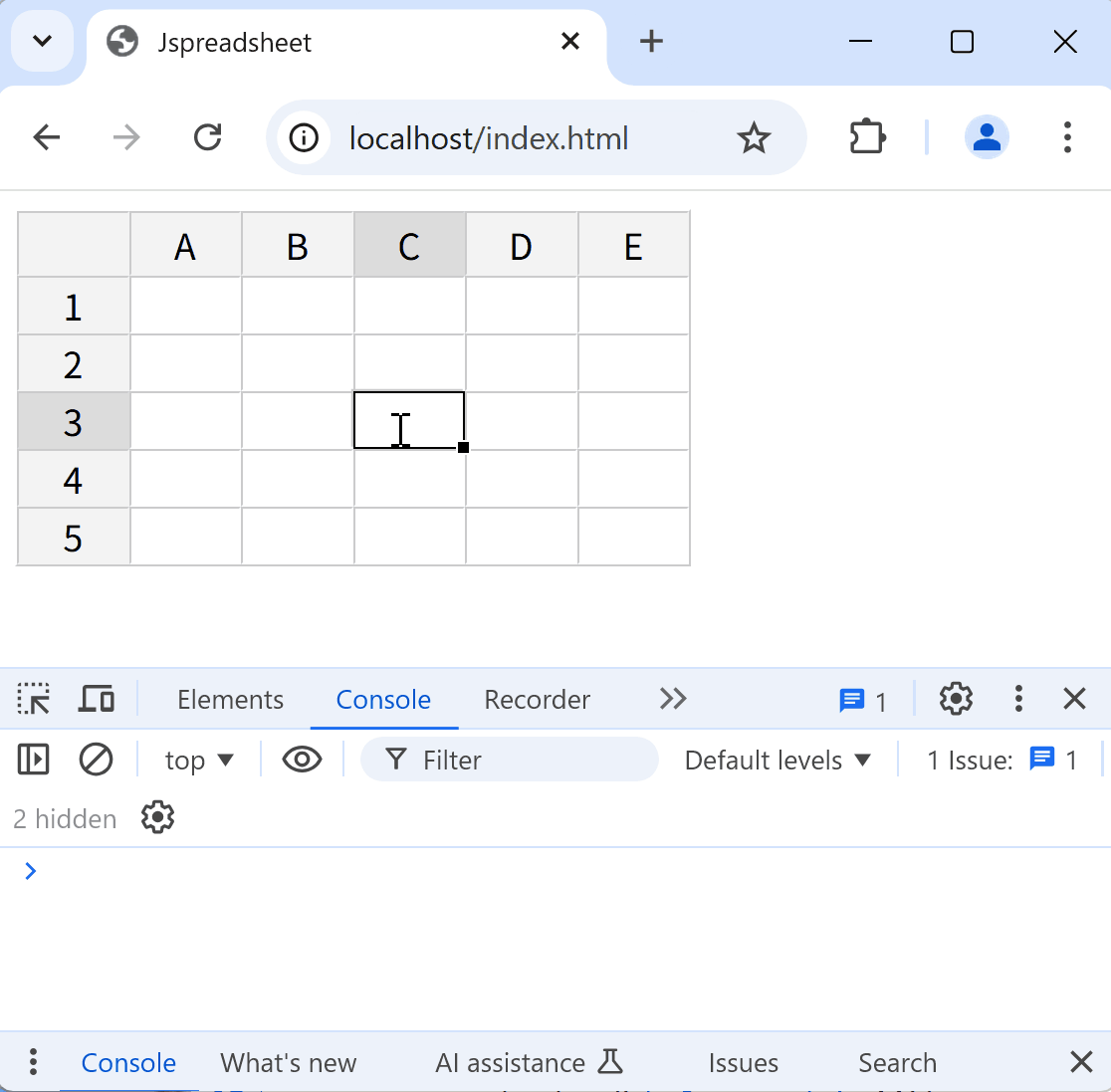This screenshot has height=1092, width=1111.
Task: Open the top frame context dropdown
Action: pyautogui.click(x=198, y=760)
